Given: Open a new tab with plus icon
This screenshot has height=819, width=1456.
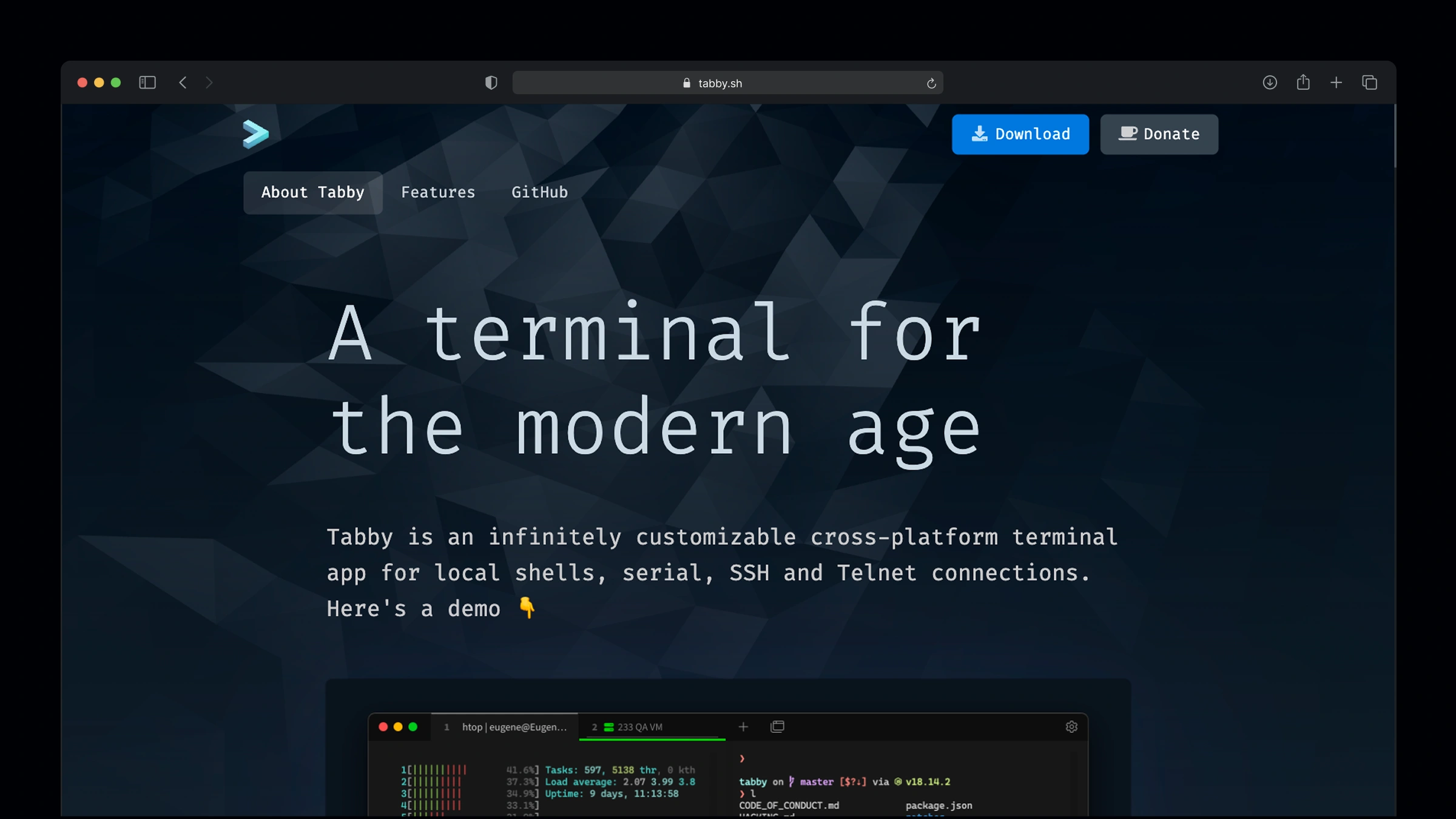Looking at the screenshot, I should [1336, 83].
